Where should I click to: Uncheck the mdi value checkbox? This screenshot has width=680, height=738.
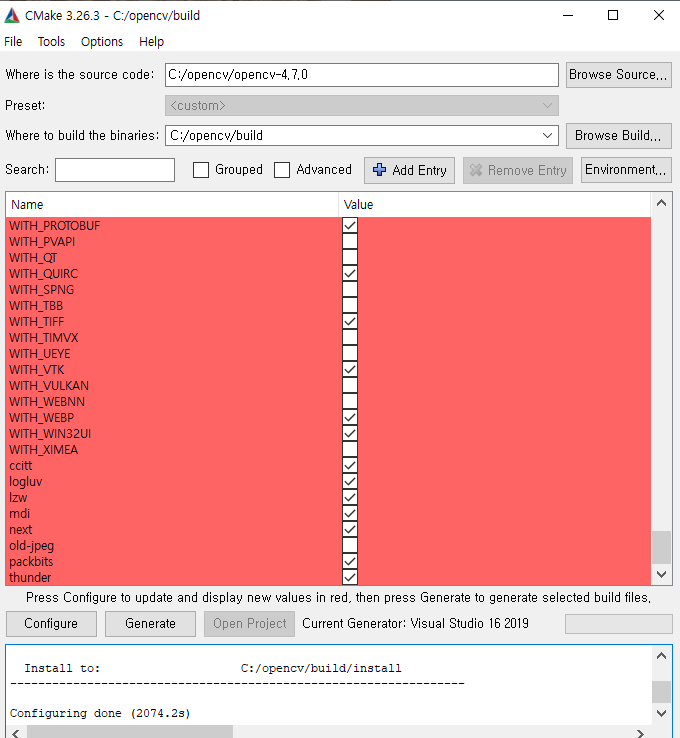click(x=350, y=513)
